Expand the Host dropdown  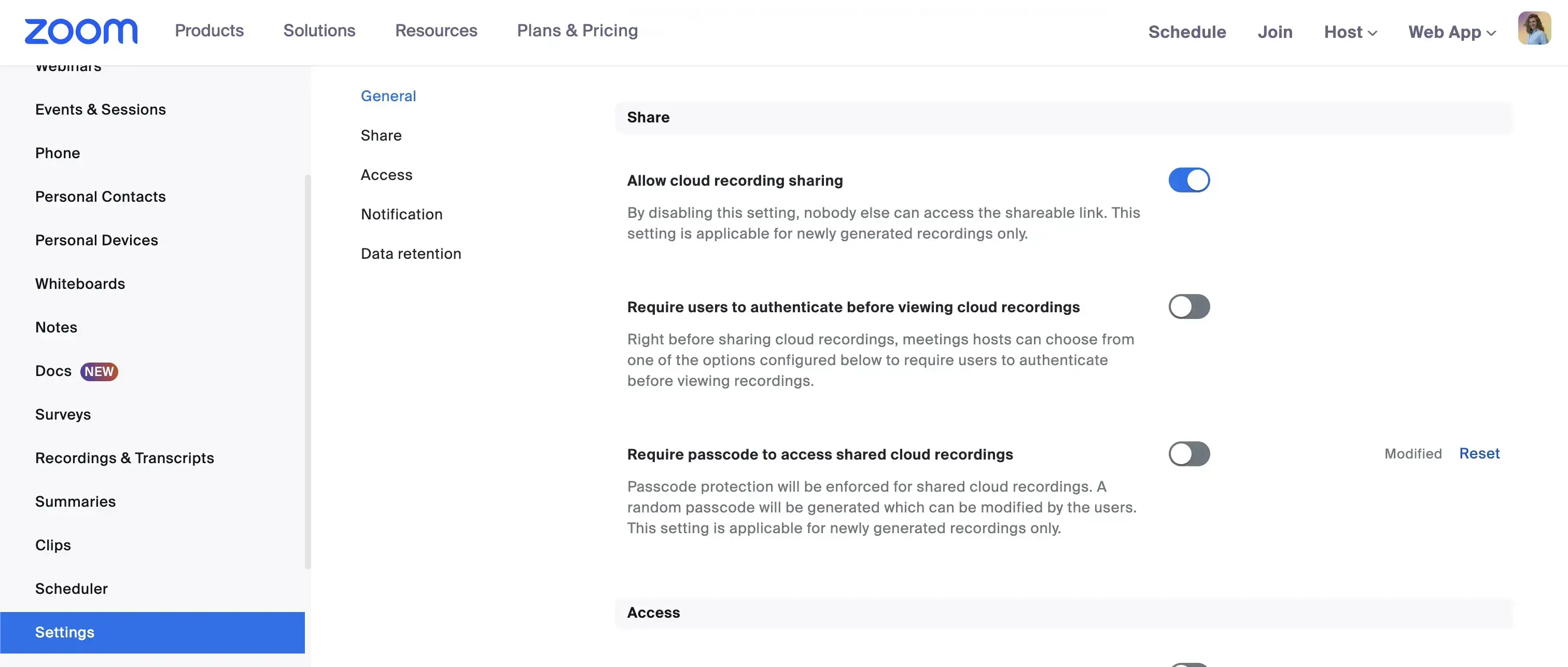[x=1350, y=32]
